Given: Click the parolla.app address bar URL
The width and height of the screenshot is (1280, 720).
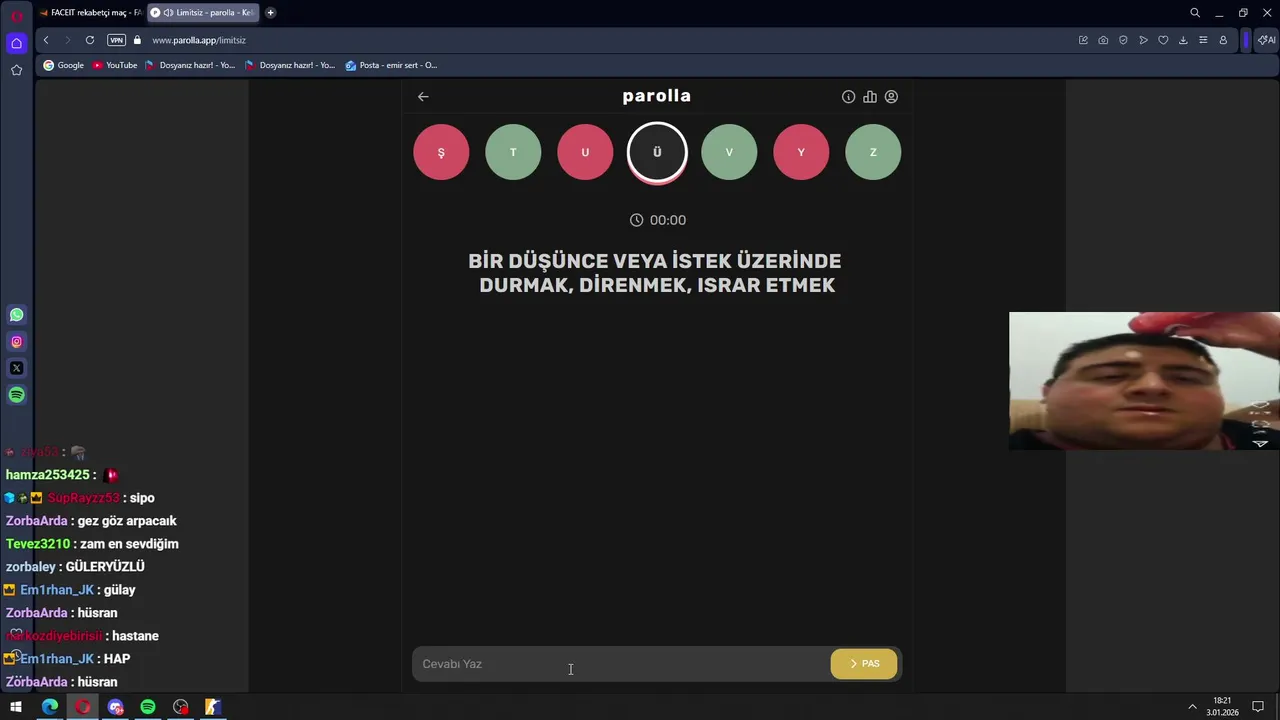Looking at the screenshot, I should [x=199, y=40].
